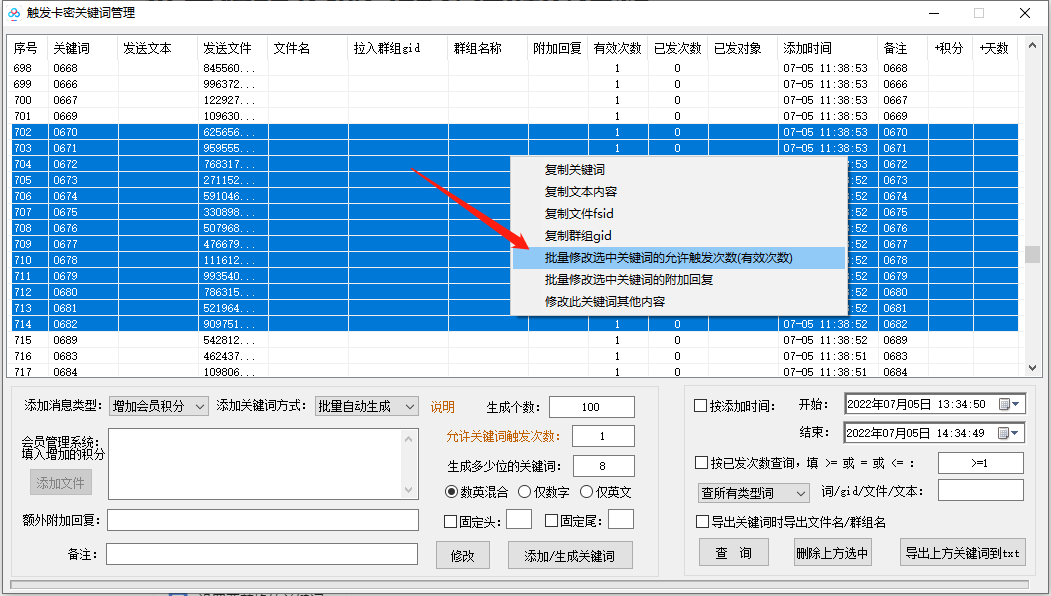The height and width of the screenshot is (596, 1051).
Task: Open the 说明 help link
Action: tap(442, 406)
